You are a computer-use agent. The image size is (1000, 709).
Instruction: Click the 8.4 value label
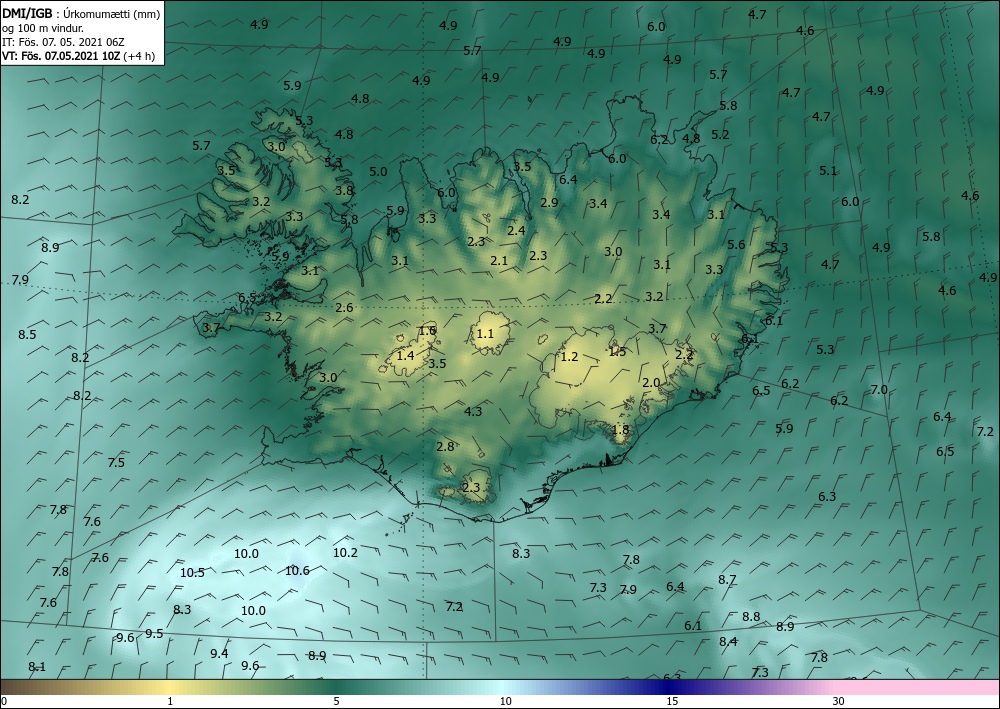point(728,641)
